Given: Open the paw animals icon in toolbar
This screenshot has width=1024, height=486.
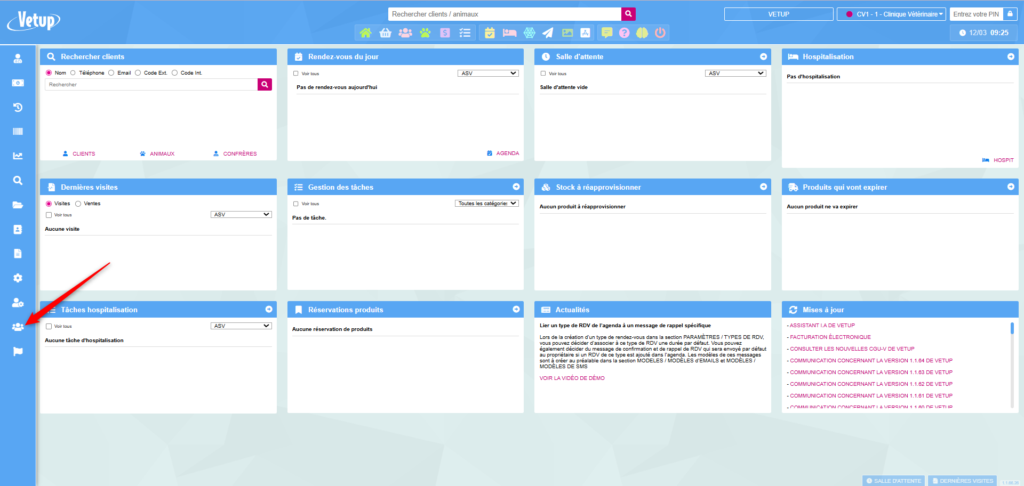Looking at the screenshot, I should [424, 33].
